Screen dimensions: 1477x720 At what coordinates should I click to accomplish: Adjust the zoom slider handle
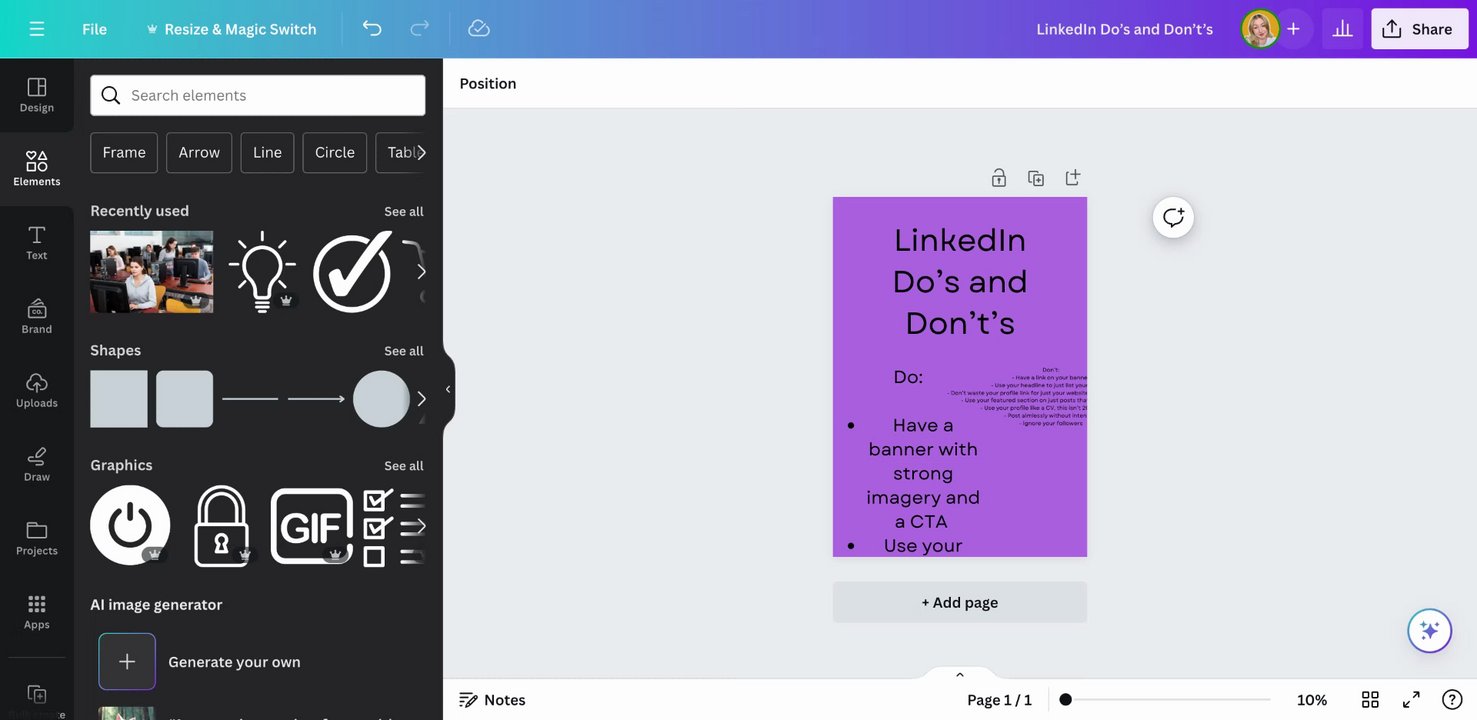pyautogui.click(x=1066, y=700)
